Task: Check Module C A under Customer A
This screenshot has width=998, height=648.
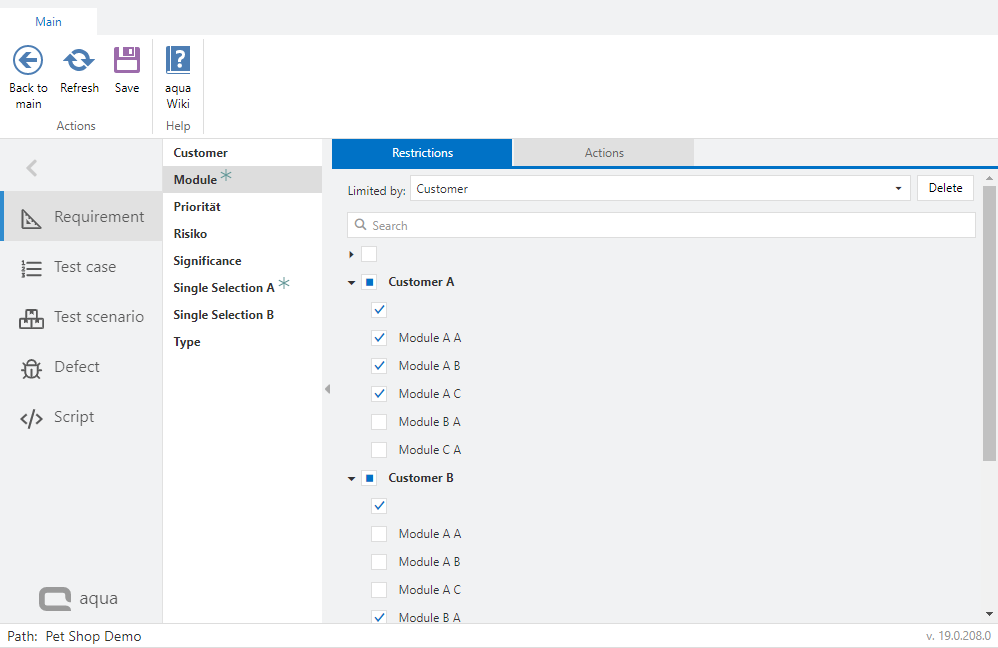Action: click(x=379, y=450)
